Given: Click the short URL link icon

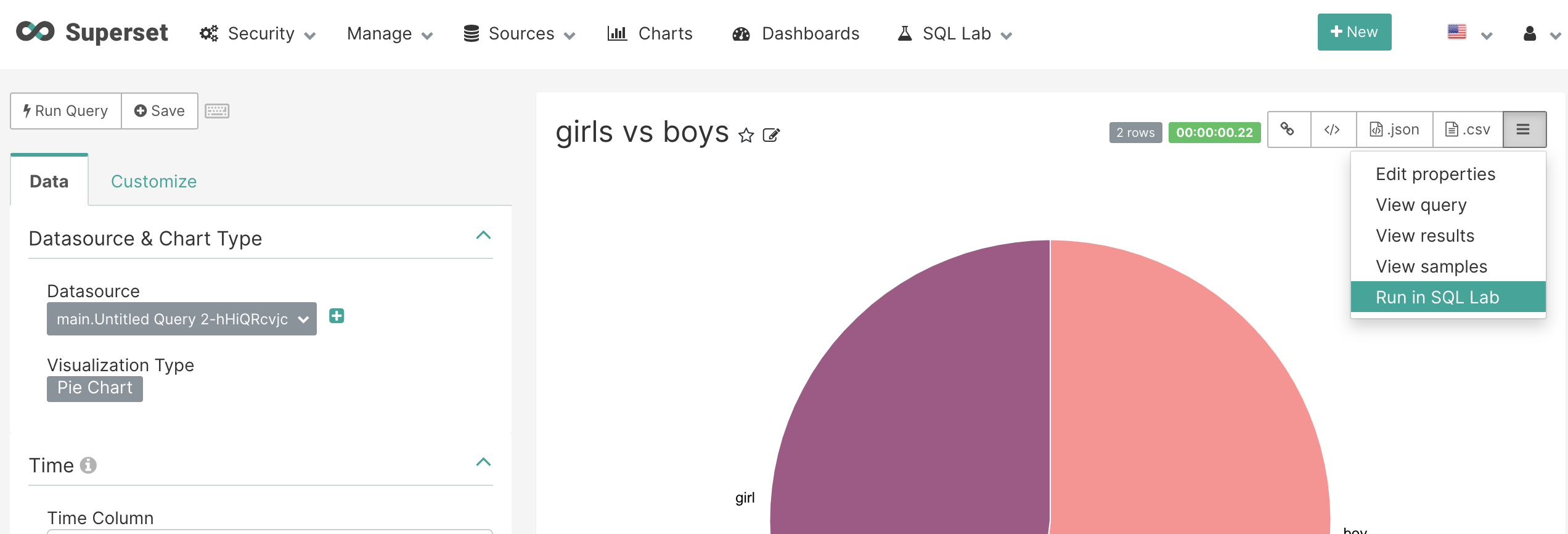Looking at the screenshot, I should point(1288,129).
